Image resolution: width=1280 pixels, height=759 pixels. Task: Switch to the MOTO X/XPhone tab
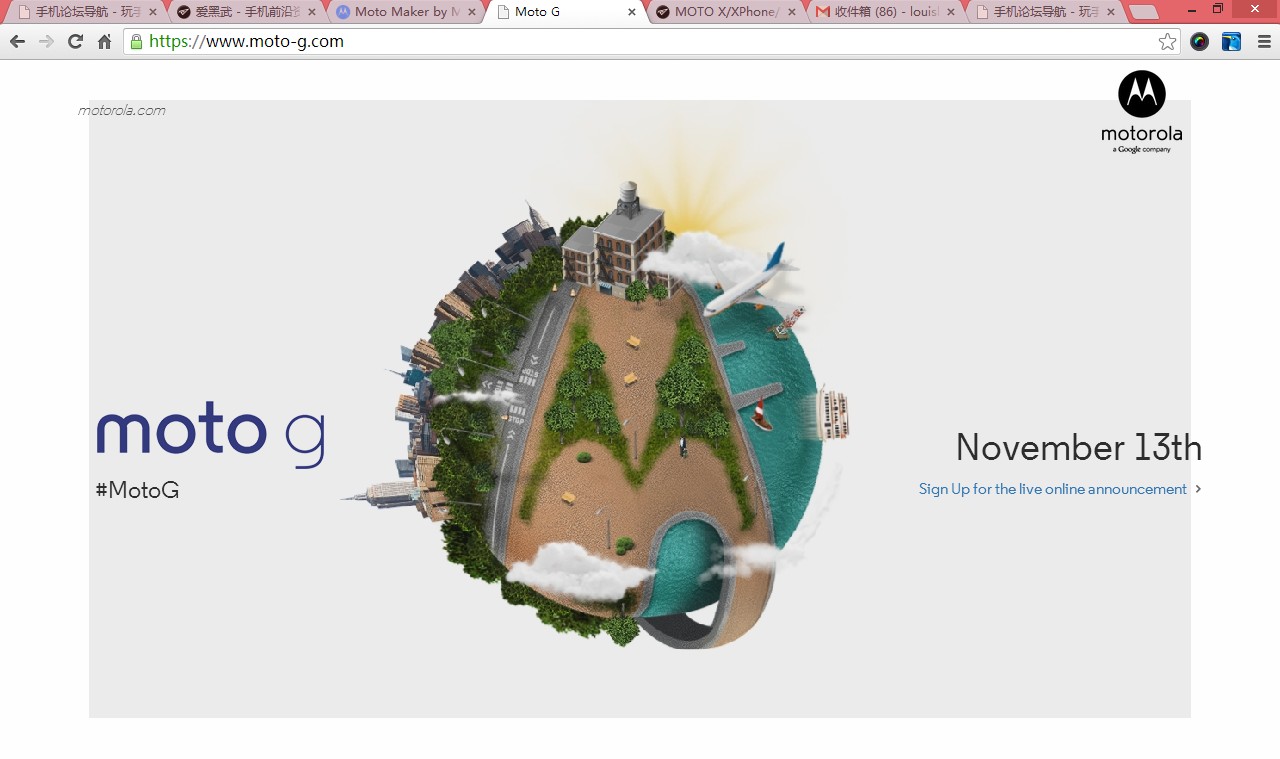tap(727, 12)
